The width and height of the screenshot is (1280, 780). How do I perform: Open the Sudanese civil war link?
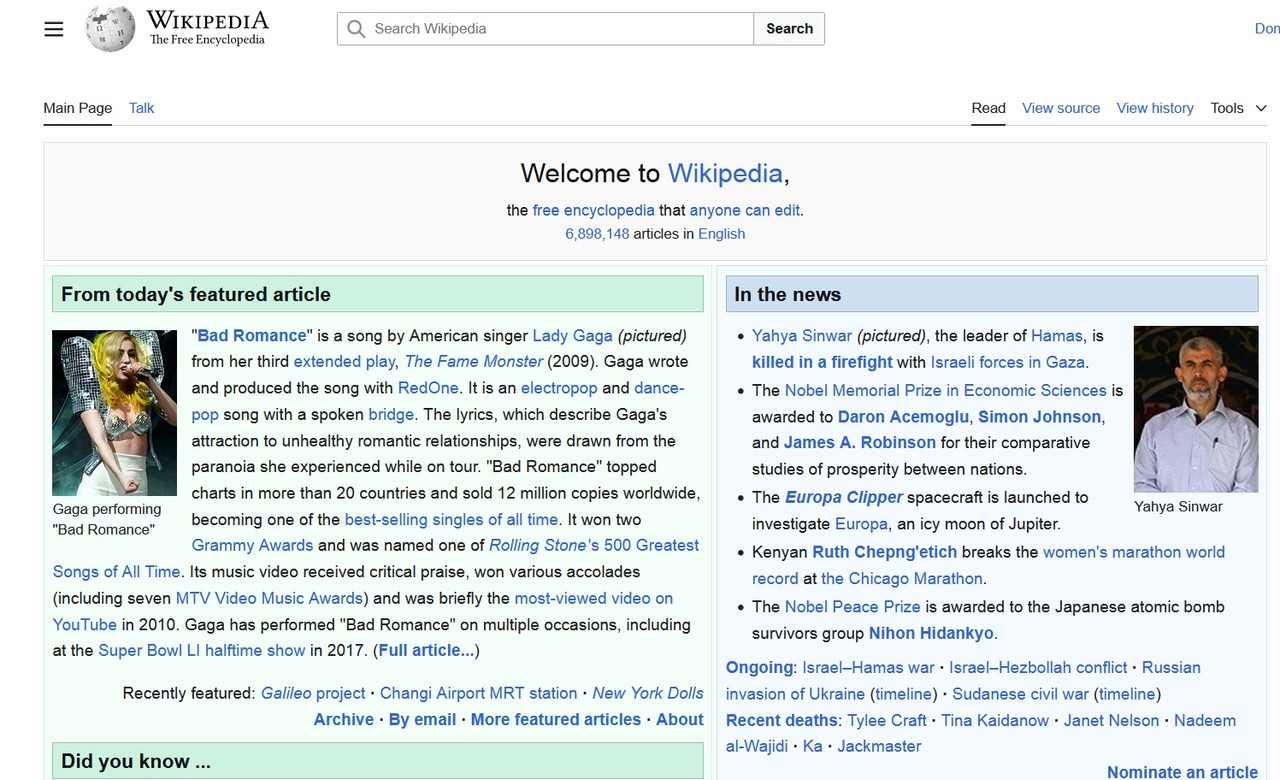[1021, 694]
